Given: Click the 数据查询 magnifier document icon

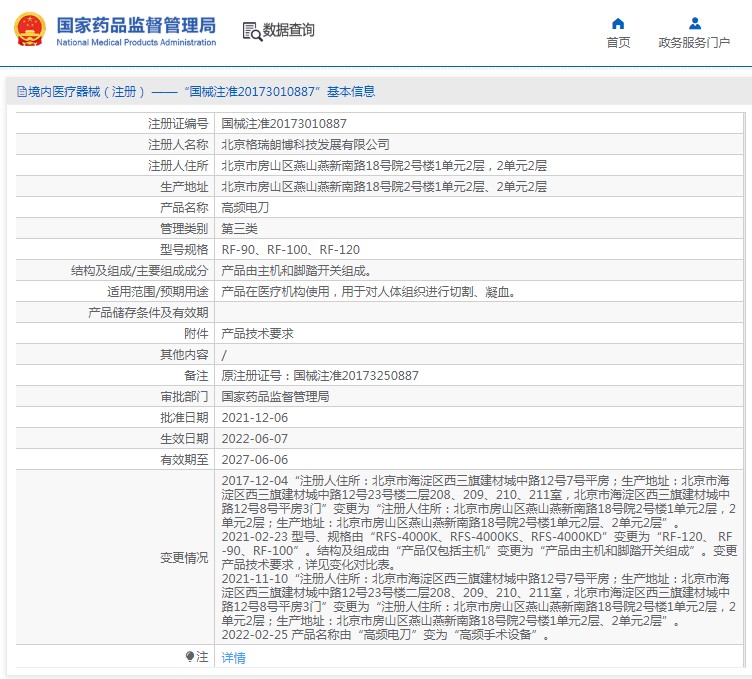Looking at the screenshot, I should click(251, 31).
